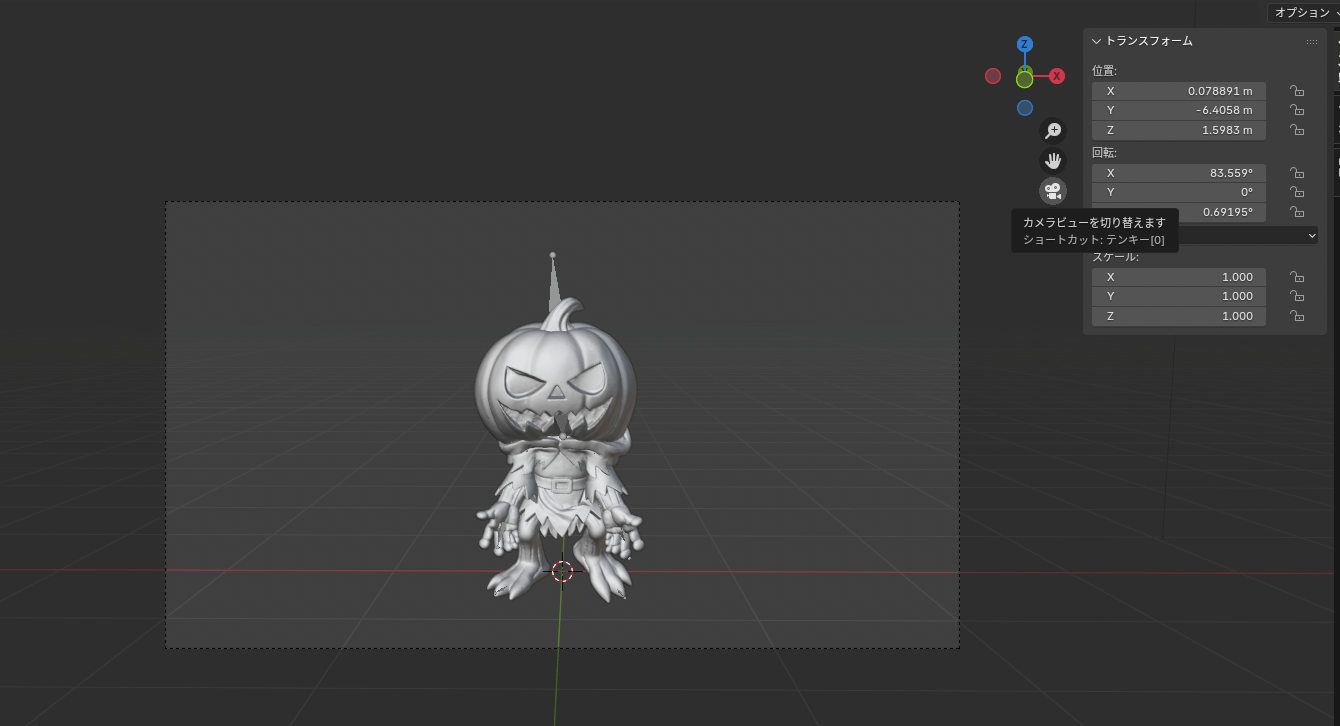The image size is (1340, 726).
Task: Click the red X sphere on the navigation gizmo
Action: tap(1056, 75)
